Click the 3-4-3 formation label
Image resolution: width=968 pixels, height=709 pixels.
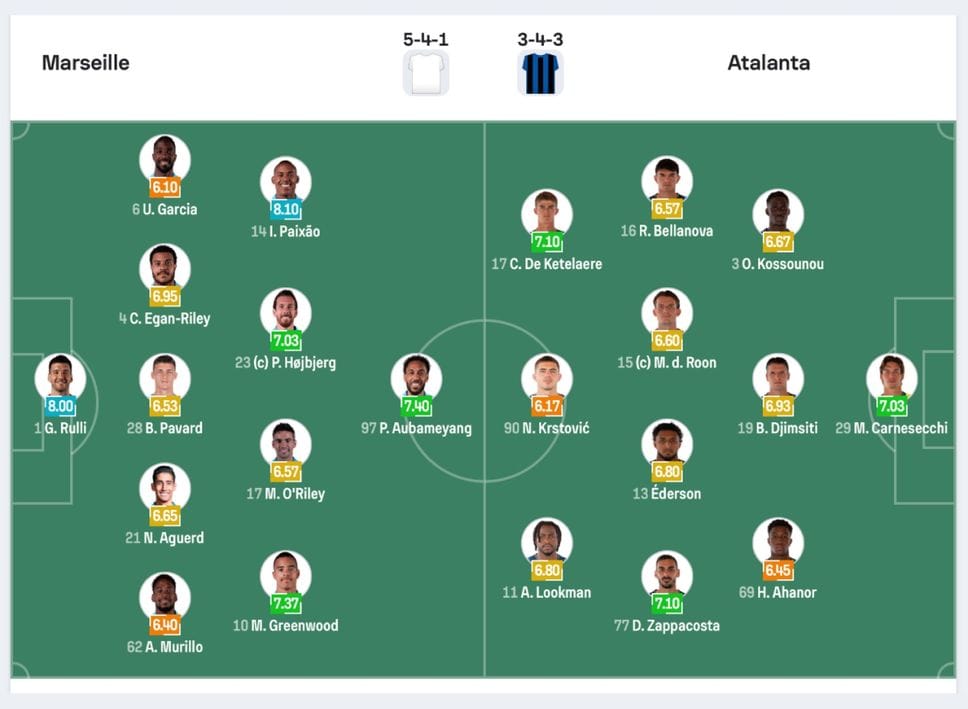[x=540, y=40]
